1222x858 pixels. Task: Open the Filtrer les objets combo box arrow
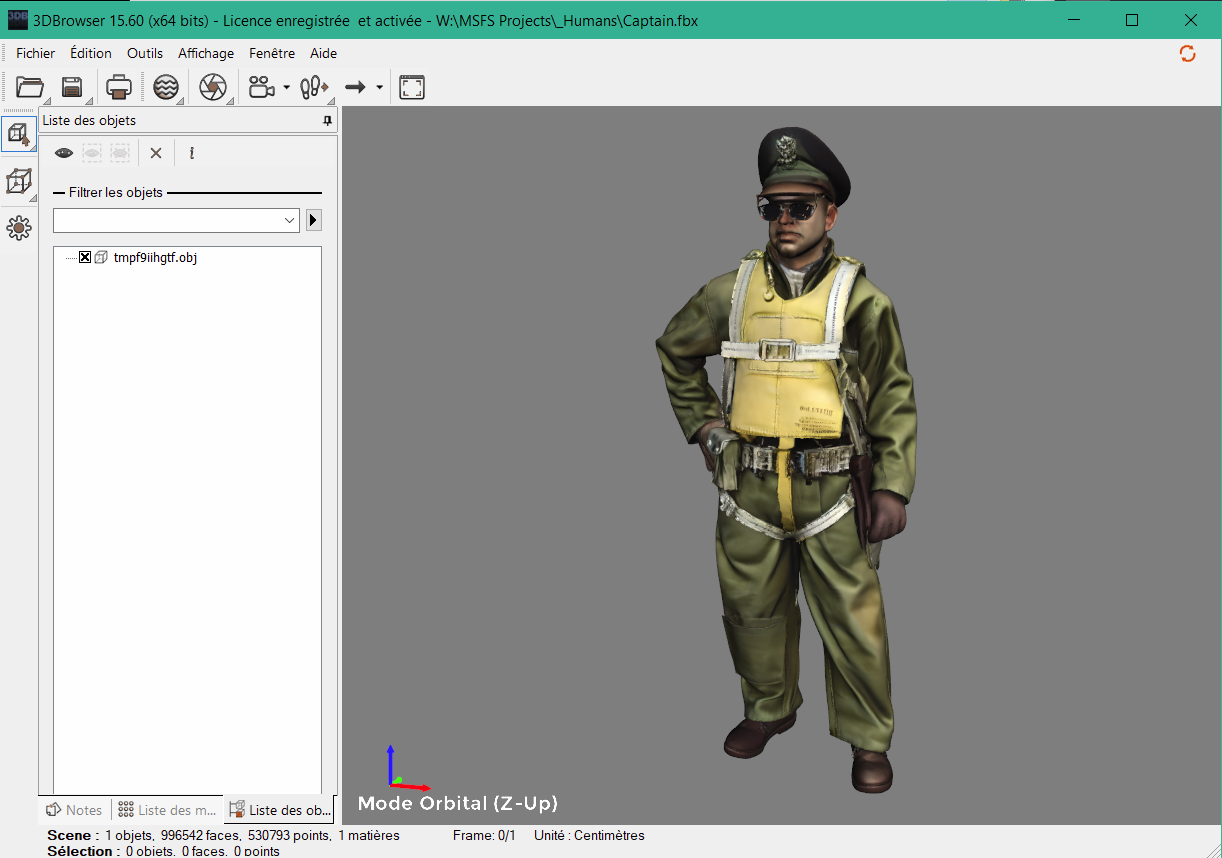click(x=290, y=220)
